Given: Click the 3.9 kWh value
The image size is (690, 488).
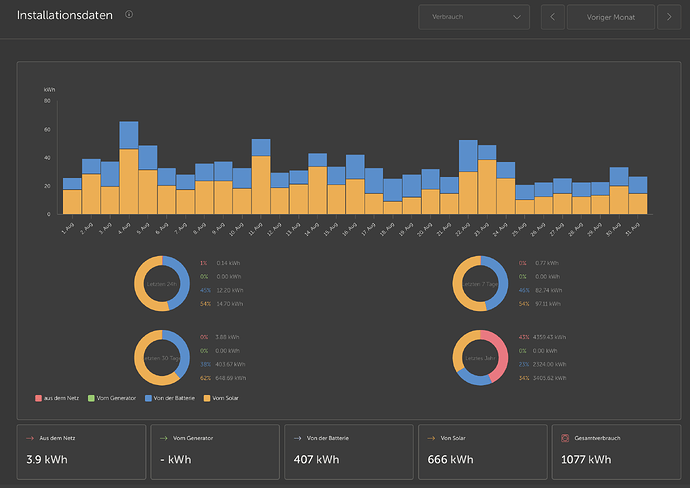Looking at the screenshot, I should [47, 460].
